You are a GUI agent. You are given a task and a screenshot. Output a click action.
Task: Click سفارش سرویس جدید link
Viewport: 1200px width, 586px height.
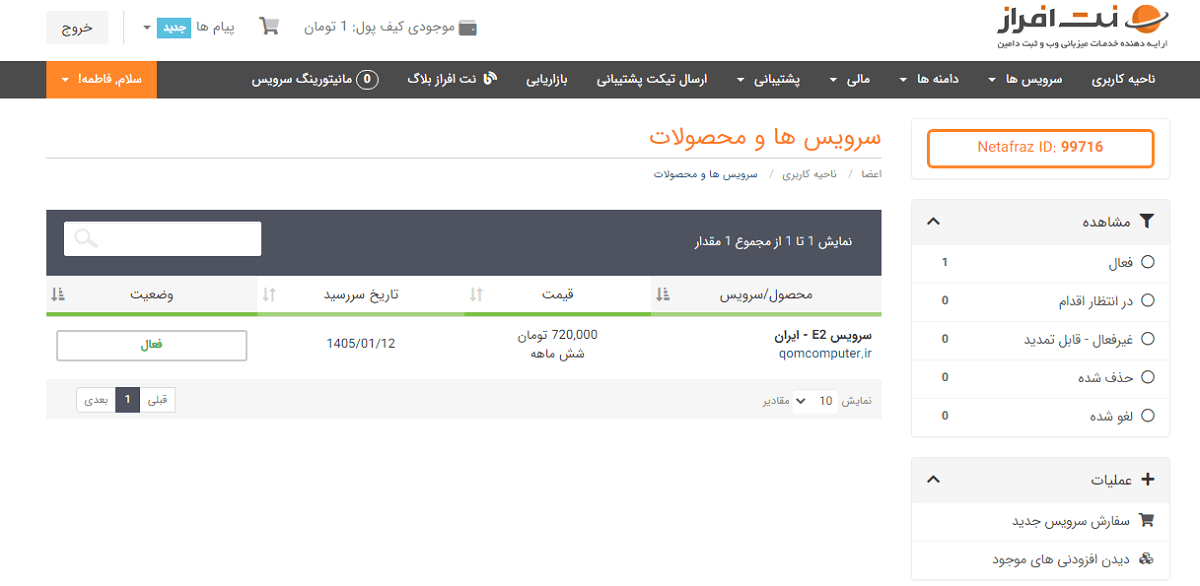pos(1071,521)
